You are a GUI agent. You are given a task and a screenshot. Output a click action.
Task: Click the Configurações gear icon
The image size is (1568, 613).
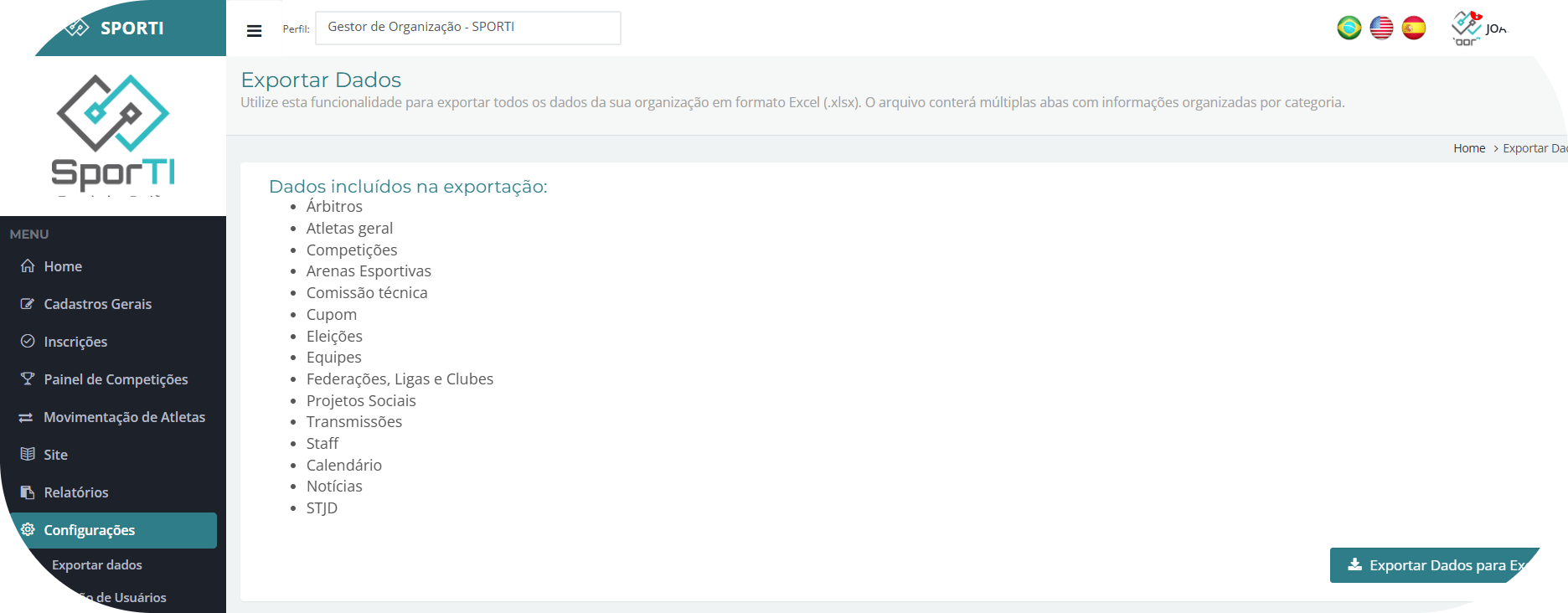[x=28, y=530]
